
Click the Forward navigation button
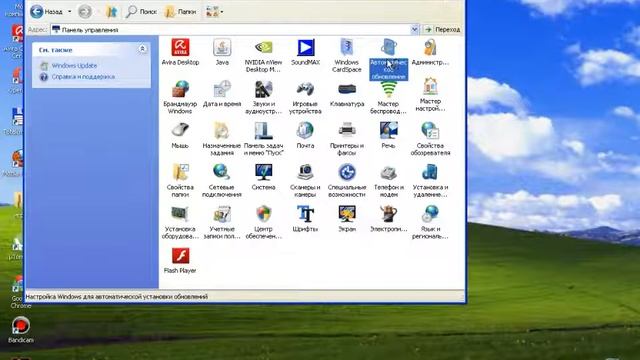[85, 11]
